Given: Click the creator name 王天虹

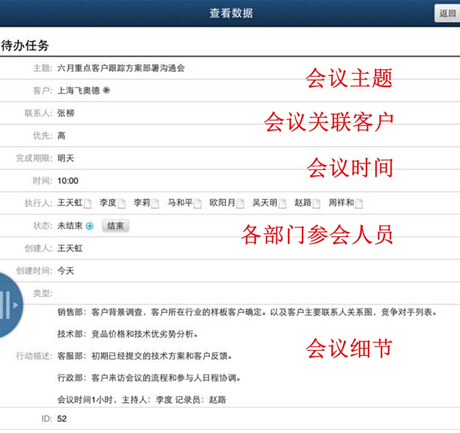Looking at the screenshot, I should 70,248.
